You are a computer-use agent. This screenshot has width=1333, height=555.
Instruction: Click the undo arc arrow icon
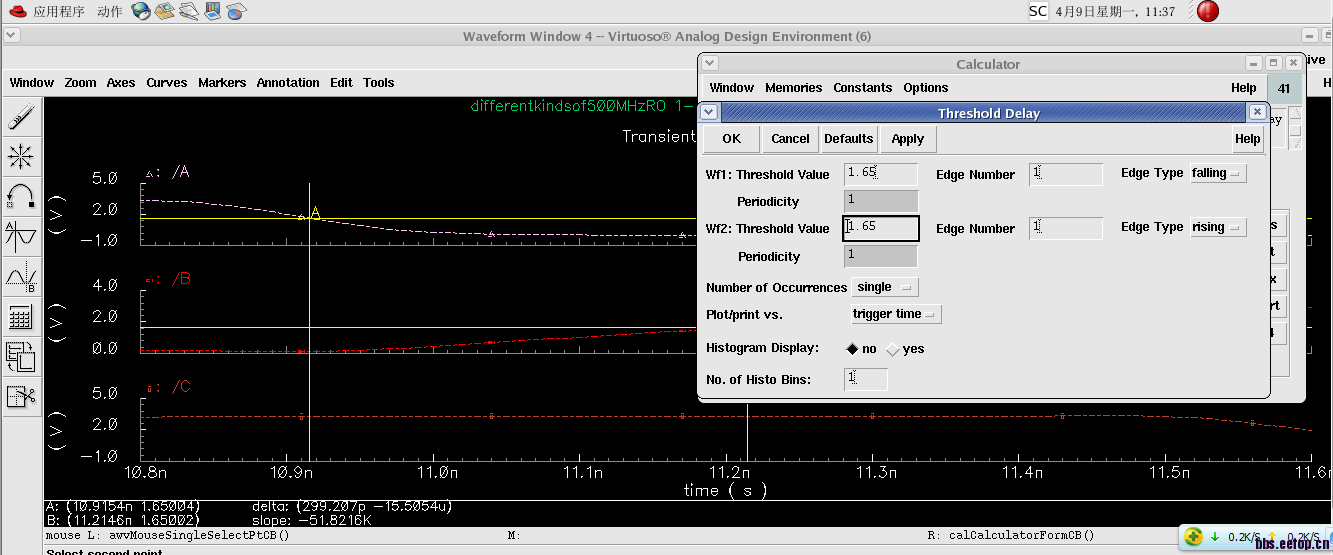[x=21, y=196]
